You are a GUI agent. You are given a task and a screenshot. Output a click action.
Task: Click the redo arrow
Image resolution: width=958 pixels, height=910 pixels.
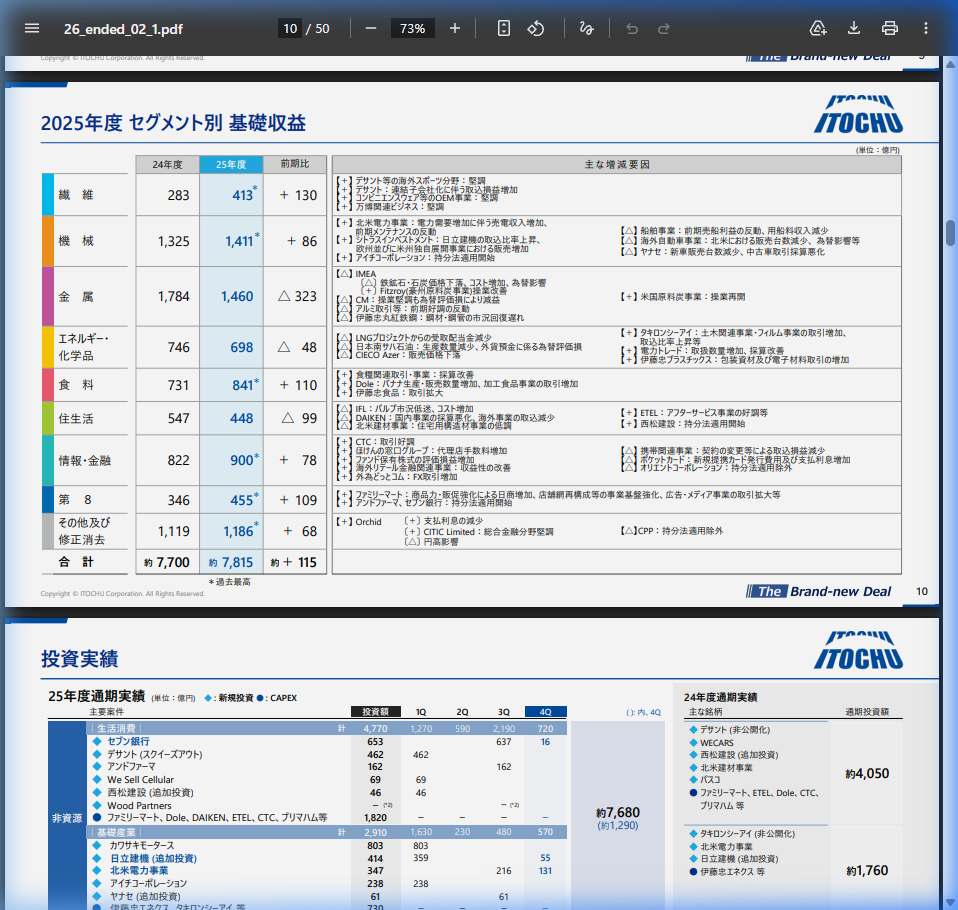click(x=664, y=28)
